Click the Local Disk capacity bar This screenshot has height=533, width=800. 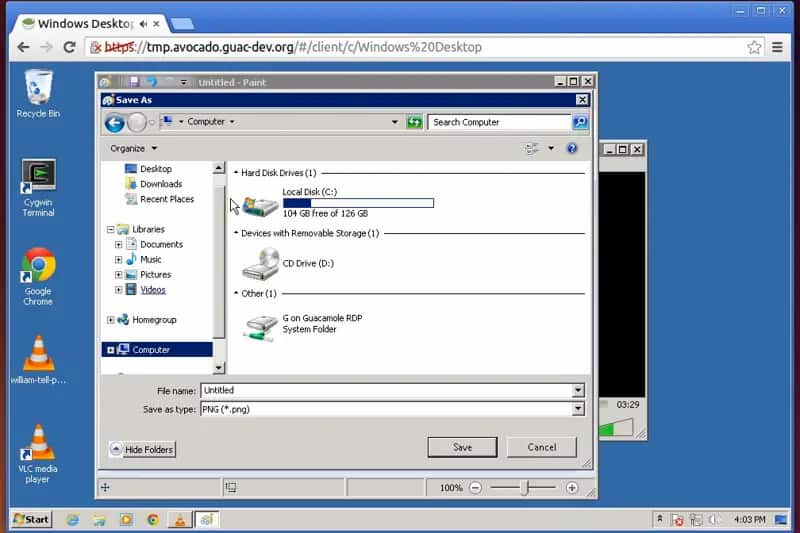pyautogui.click(x=359, y=203)
